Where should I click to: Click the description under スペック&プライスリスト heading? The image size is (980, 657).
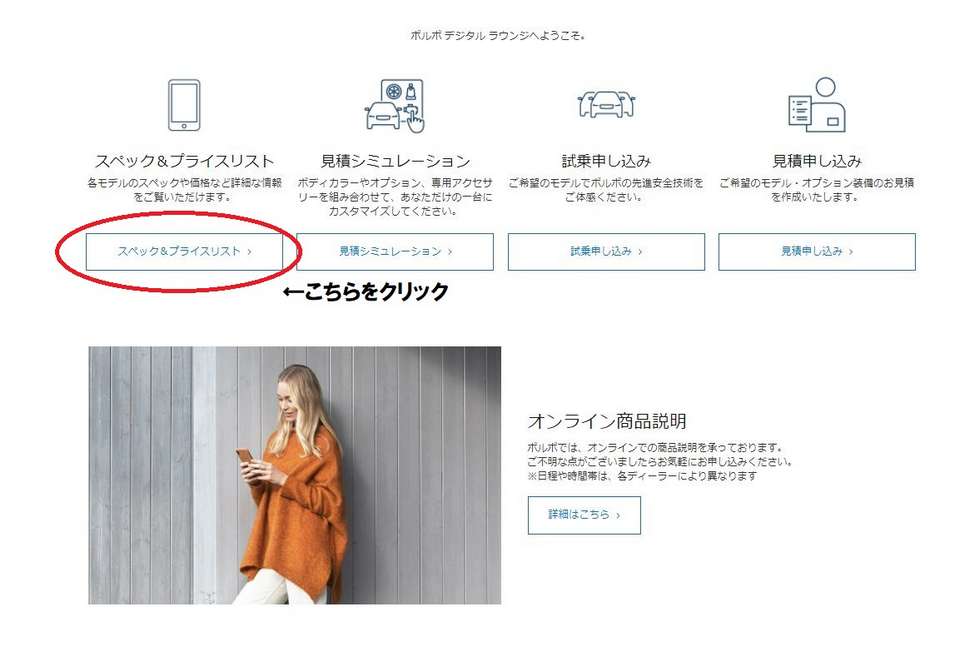[x=184, y=190]
